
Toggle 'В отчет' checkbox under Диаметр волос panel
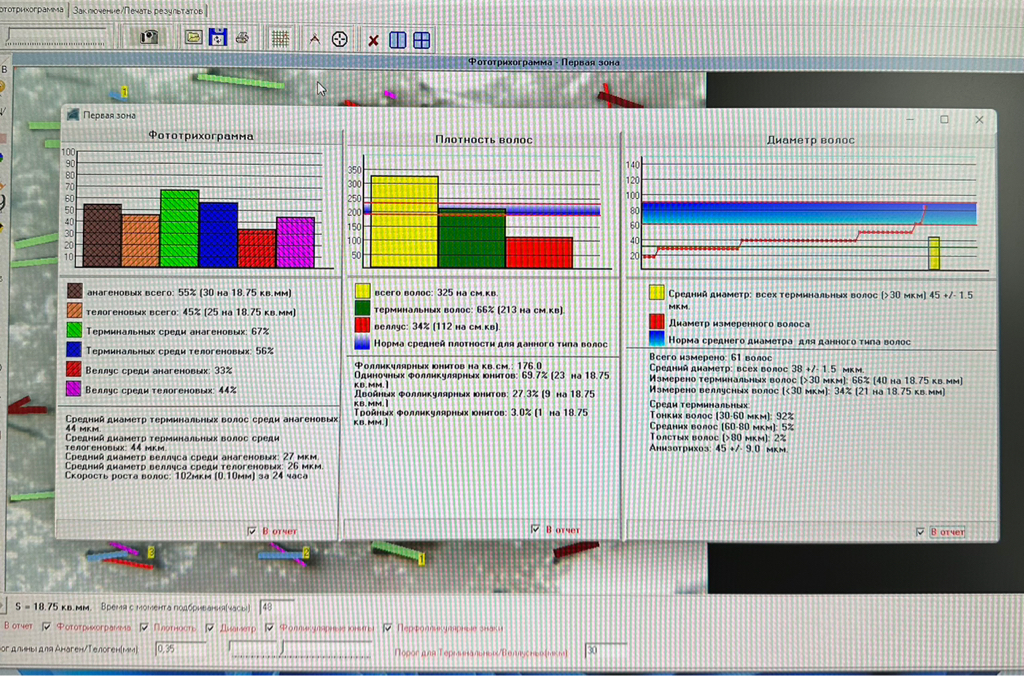920,532
